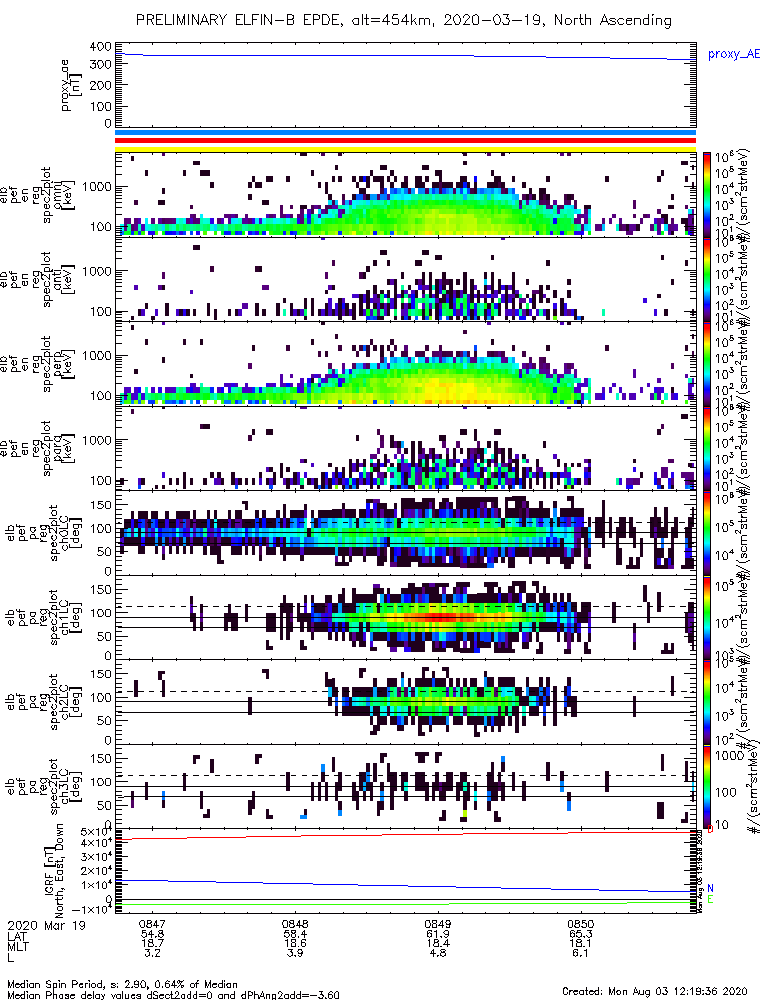
Task: Click the color bar beside the ch0LC panel
Action: [706, 533]
